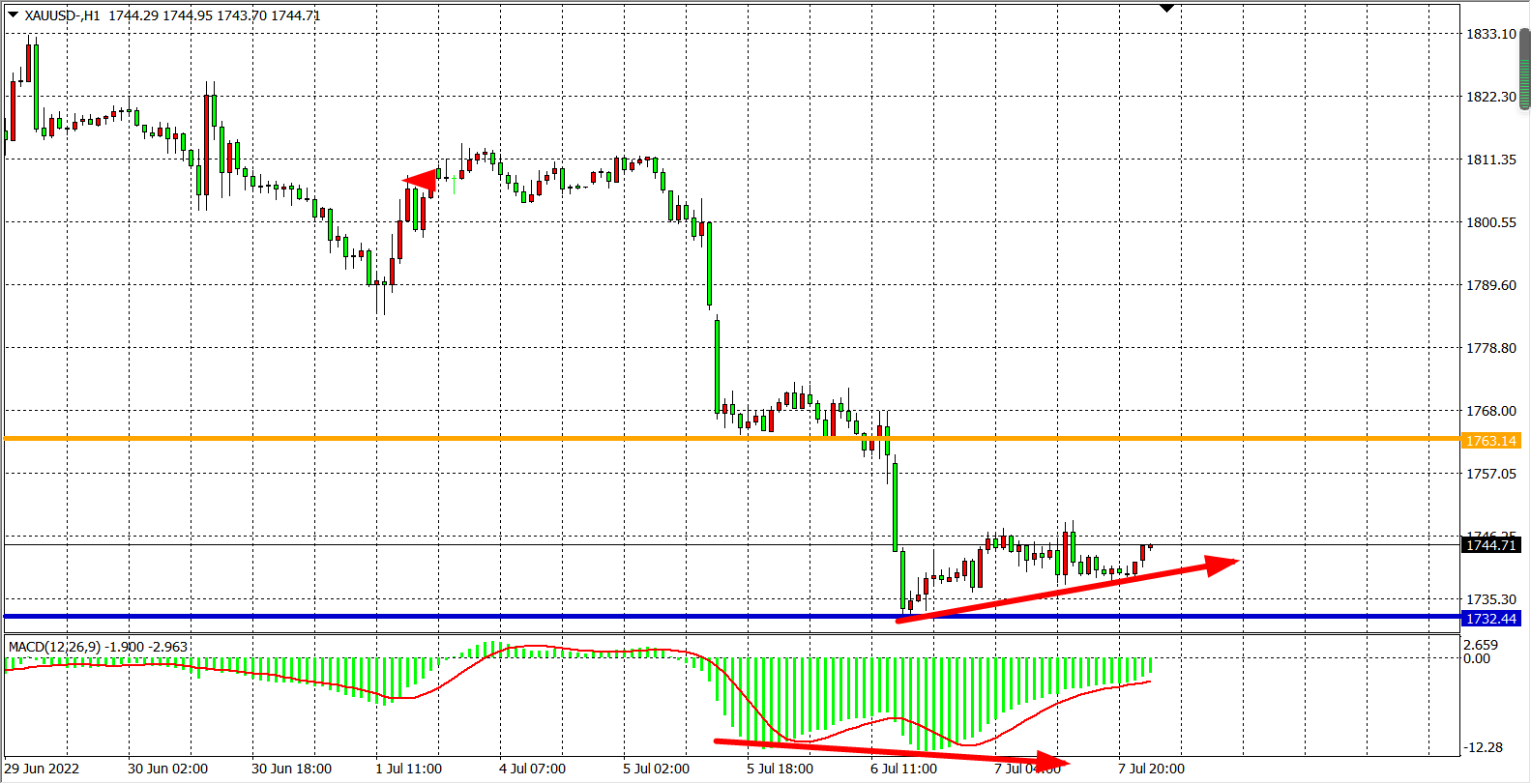Click the 5 Jul 18:00 time label
Viewport: 1531px width, 784px height.
(x=780, y=769)
